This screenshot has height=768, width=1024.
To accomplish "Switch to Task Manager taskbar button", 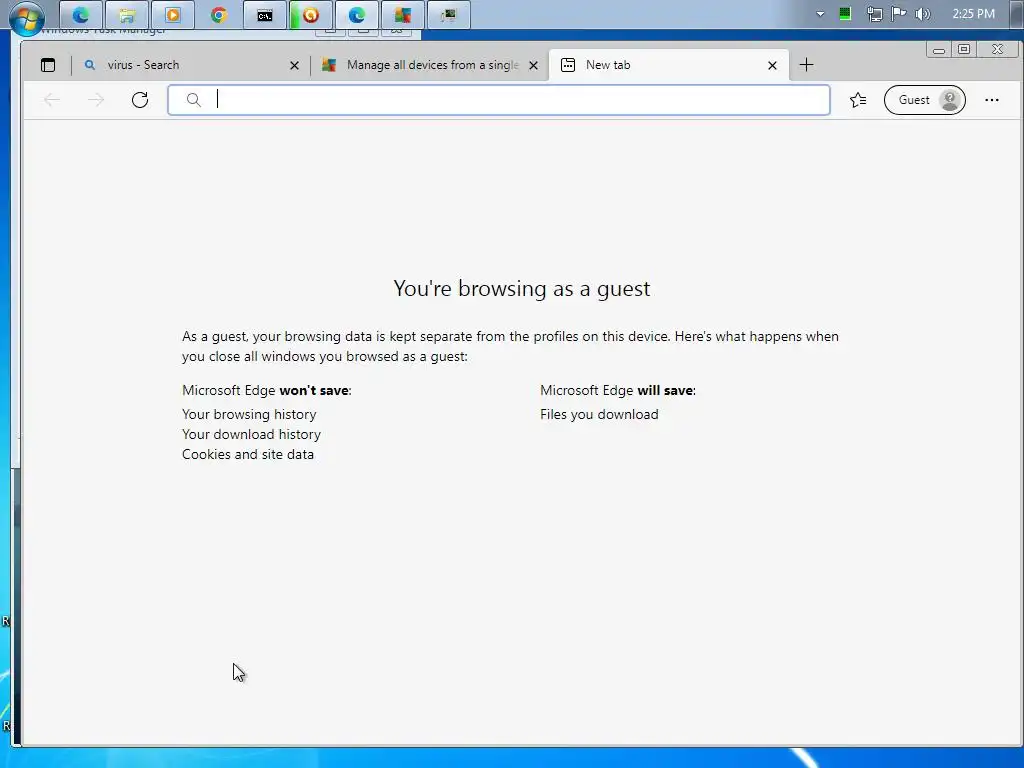I will (x=449, y=14).
